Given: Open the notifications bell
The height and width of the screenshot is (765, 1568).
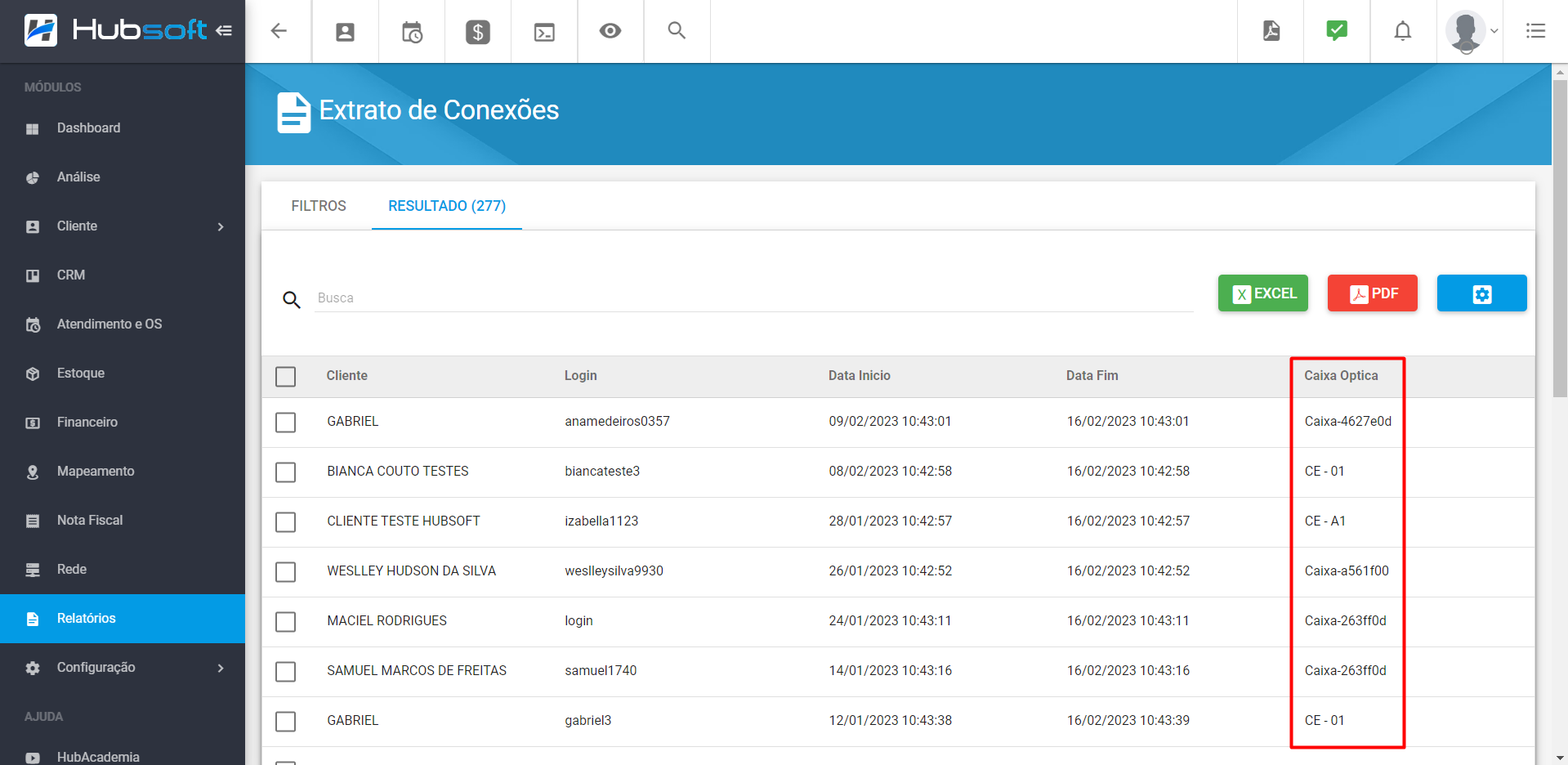Looking at the screenshot, I should 1402,31.
